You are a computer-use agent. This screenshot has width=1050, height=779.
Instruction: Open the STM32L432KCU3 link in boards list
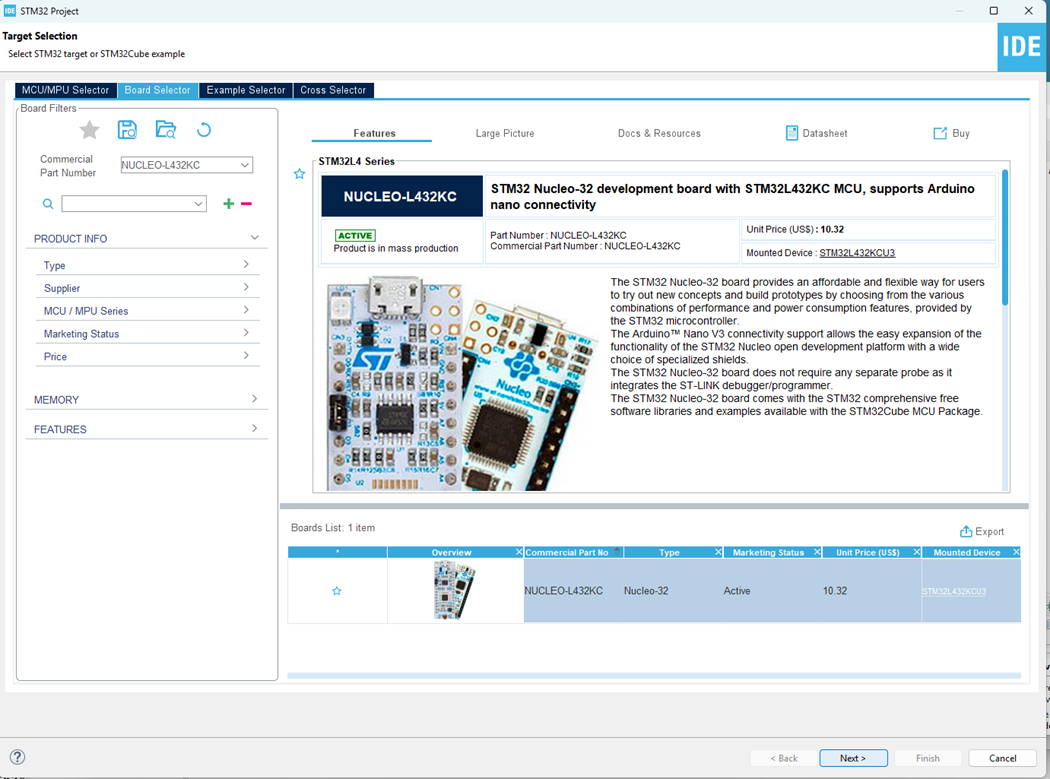[x=954, y=591]
